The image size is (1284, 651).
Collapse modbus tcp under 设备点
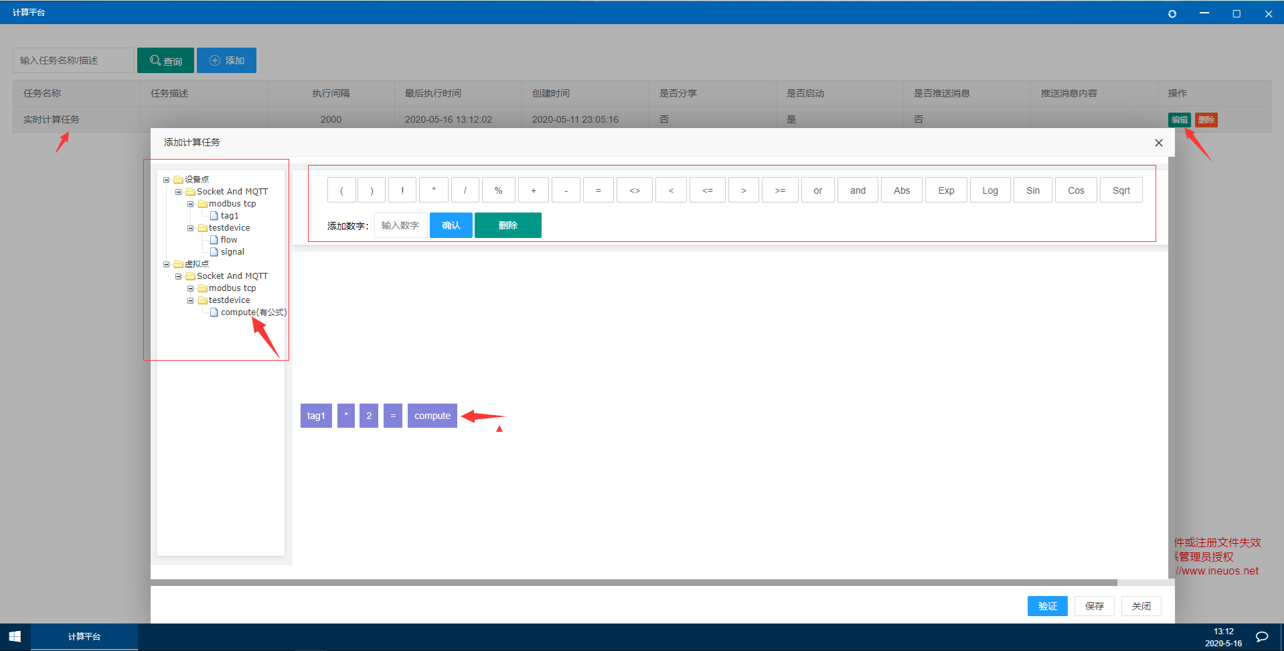[191, 204]
